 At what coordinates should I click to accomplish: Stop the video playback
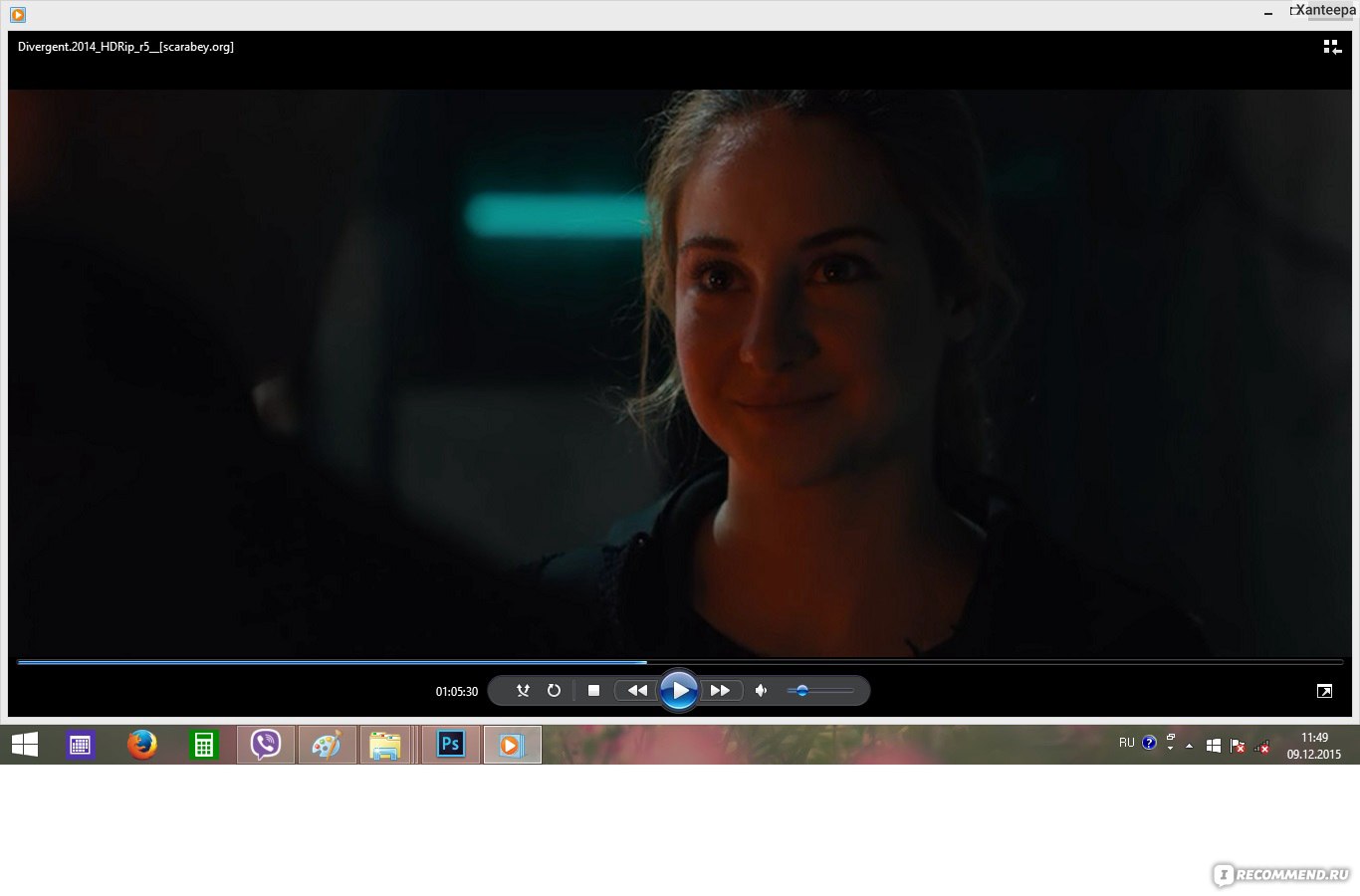click(593, 691)
